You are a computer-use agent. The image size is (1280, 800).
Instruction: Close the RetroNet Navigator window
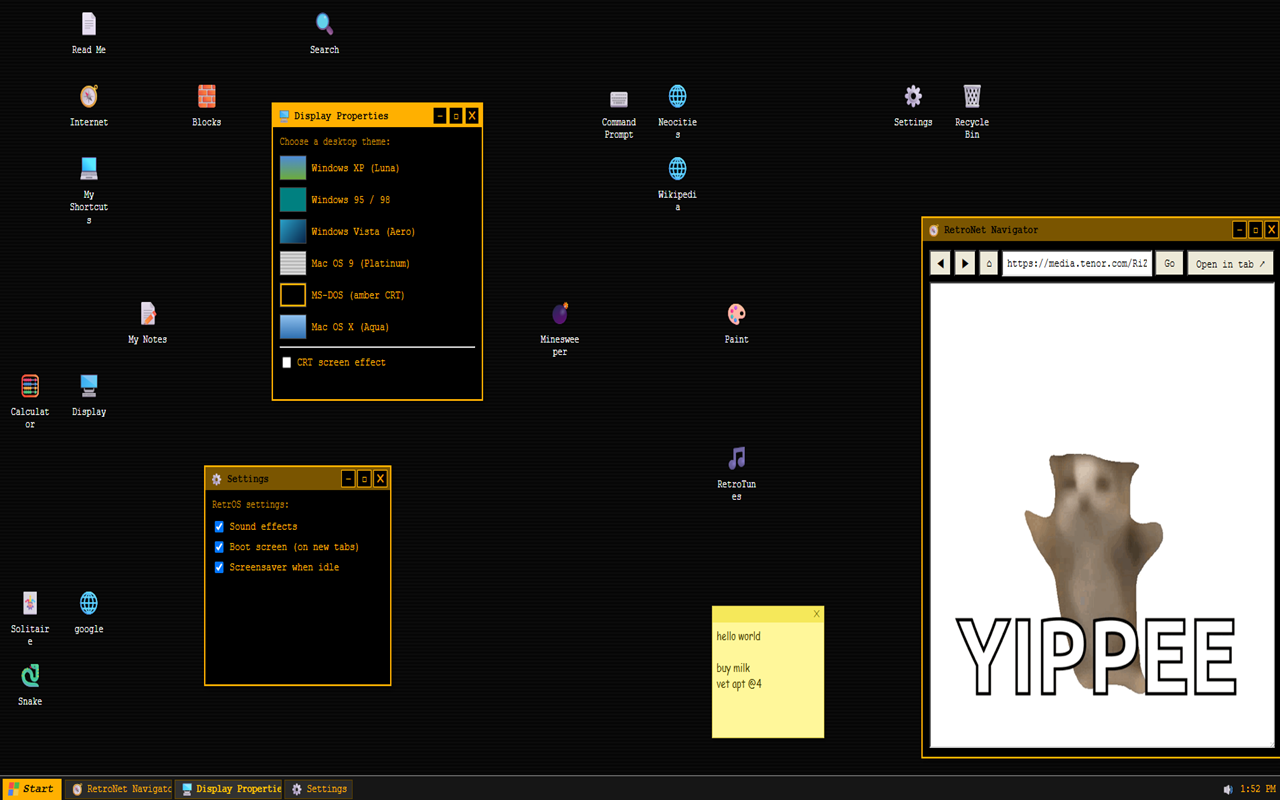(x=1271, y=230)
